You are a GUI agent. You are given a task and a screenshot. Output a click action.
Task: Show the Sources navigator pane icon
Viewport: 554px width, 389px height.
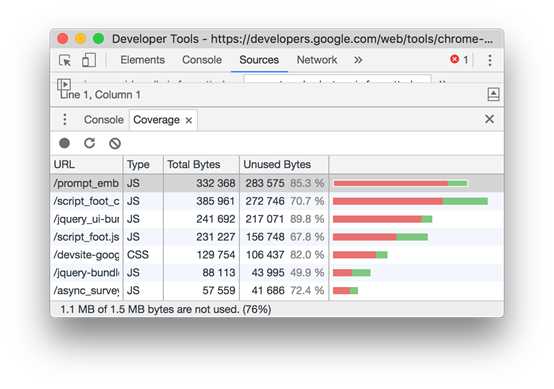tap(64, 84)
